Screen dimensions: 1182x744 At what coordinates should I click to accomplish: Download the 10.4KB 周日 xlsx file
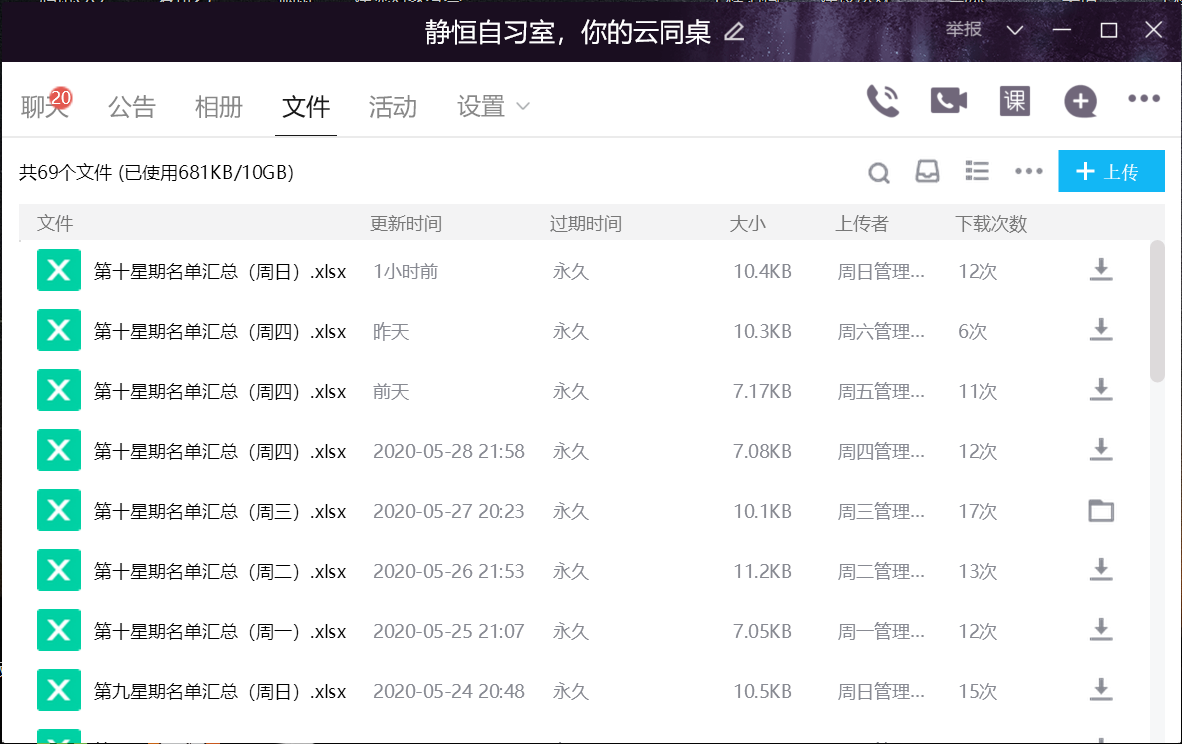pos(1100,270)
